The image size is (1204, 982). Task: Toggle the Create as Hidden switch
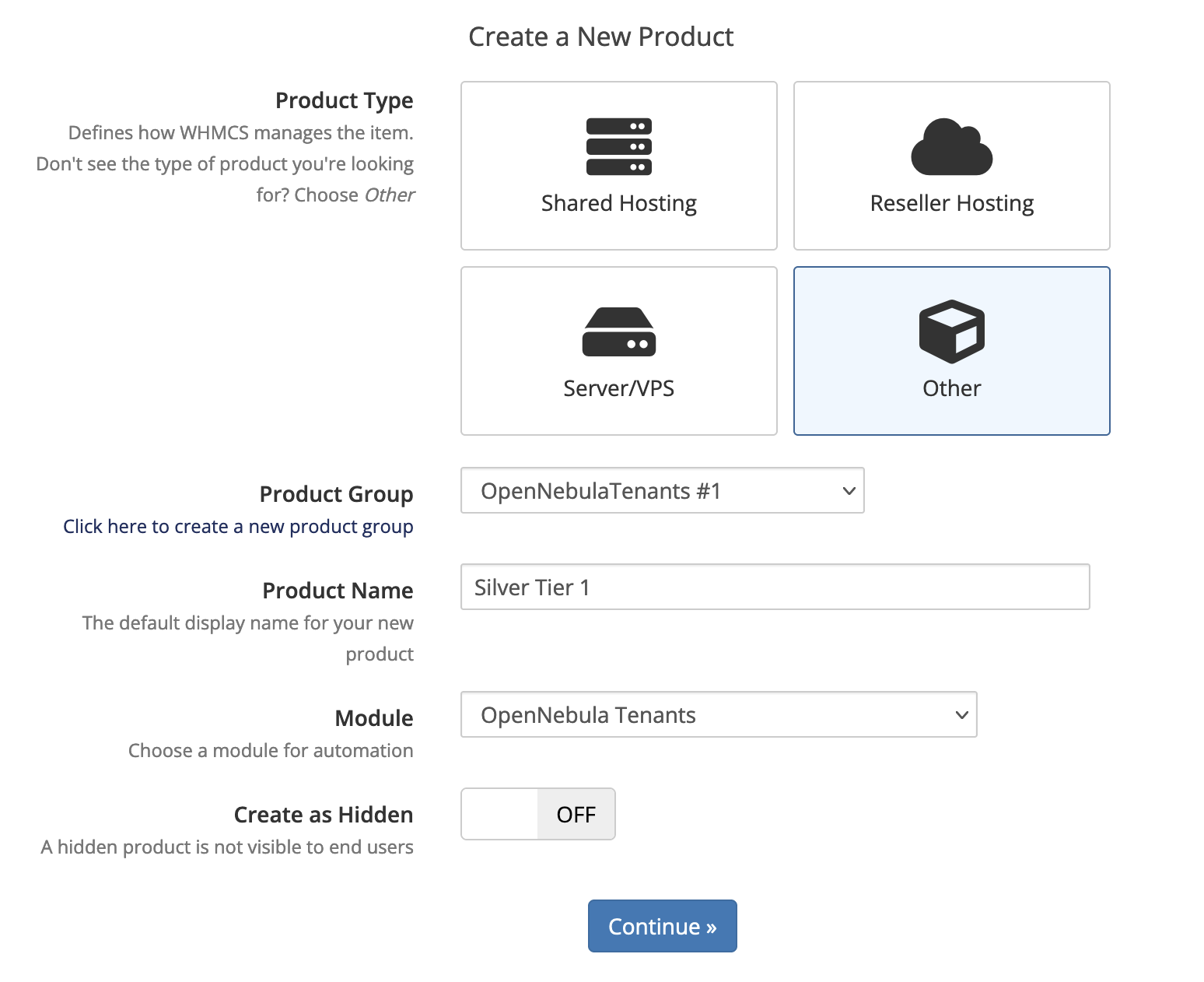coord(537,814)
